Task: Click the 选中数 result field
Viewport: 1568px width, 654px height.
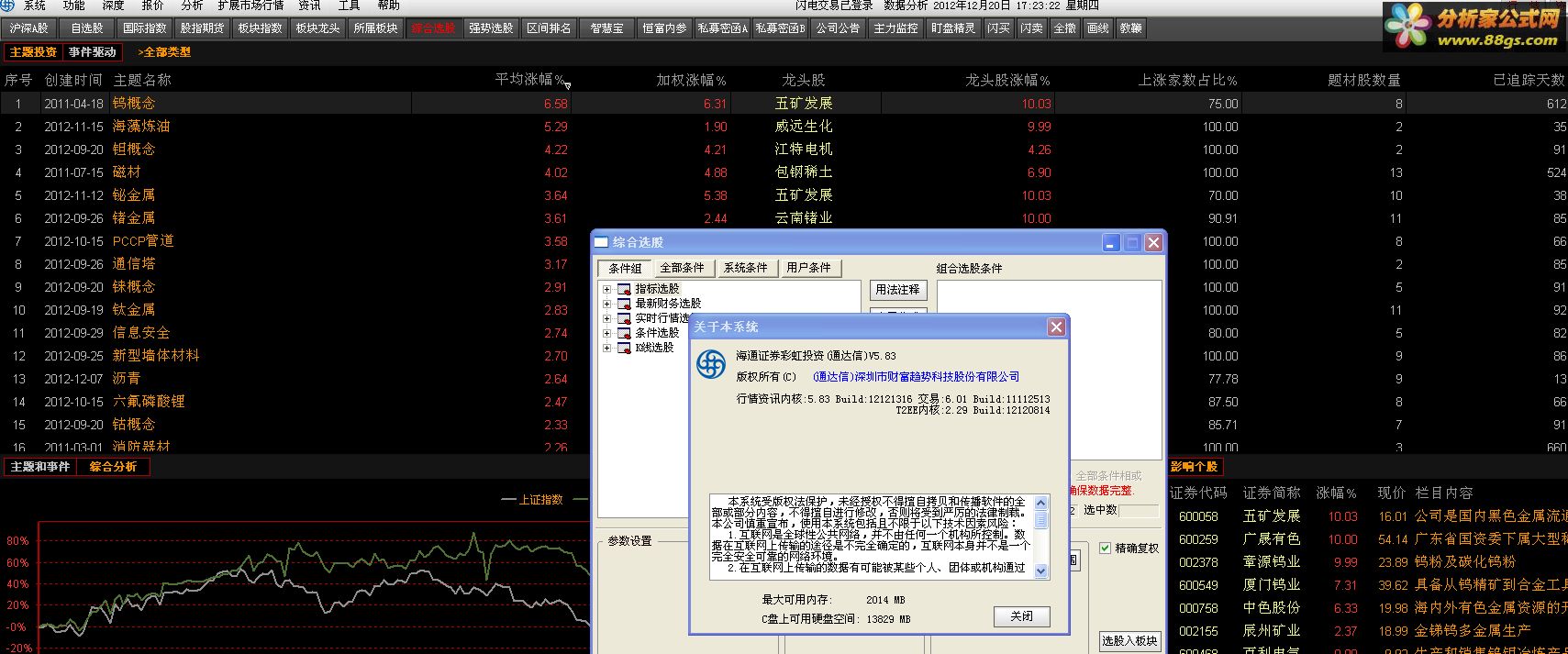Action: 1139,510
